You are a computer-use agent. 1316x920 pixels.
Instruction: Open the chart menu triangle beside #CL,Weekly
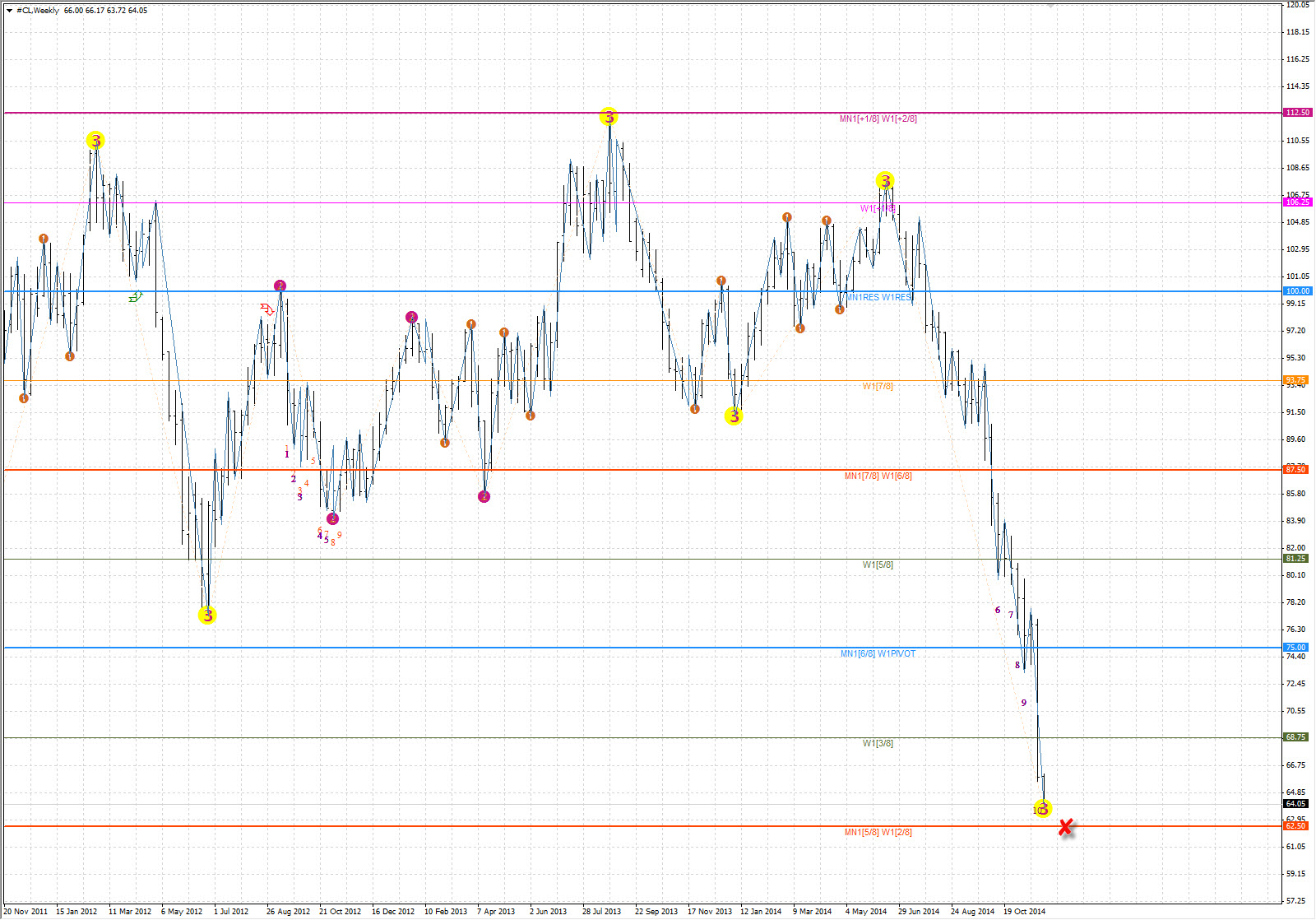(x=9, y=11)
